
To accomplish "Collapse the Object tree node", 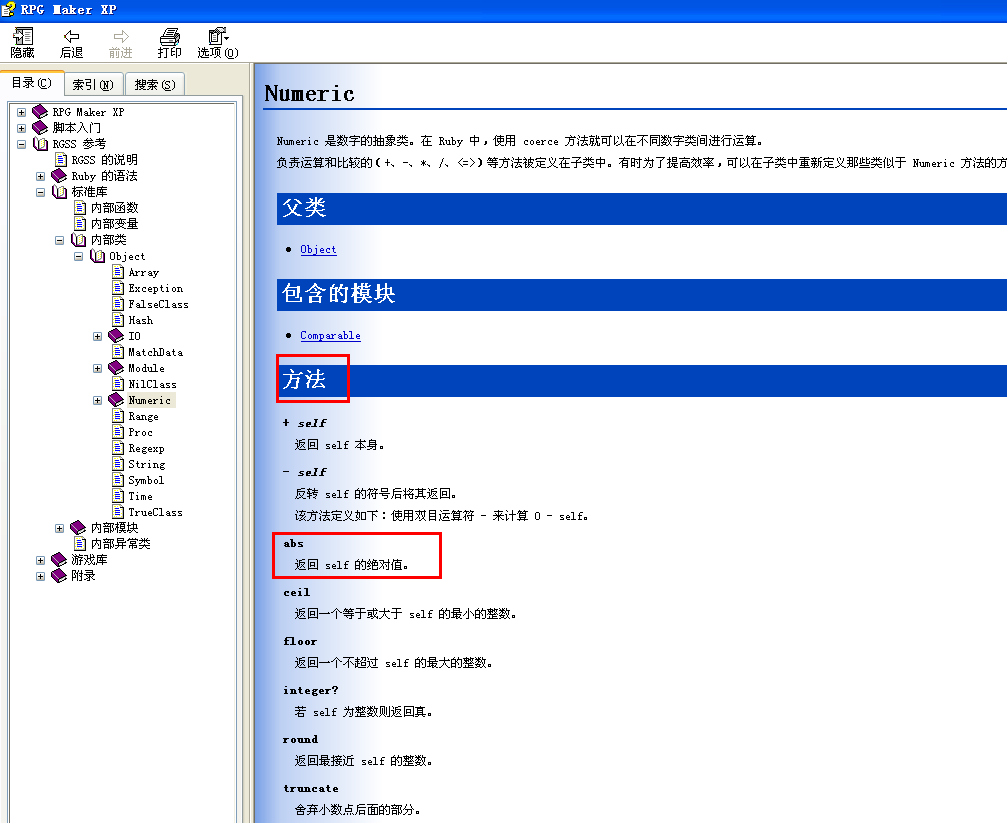I will click(78, 256).
